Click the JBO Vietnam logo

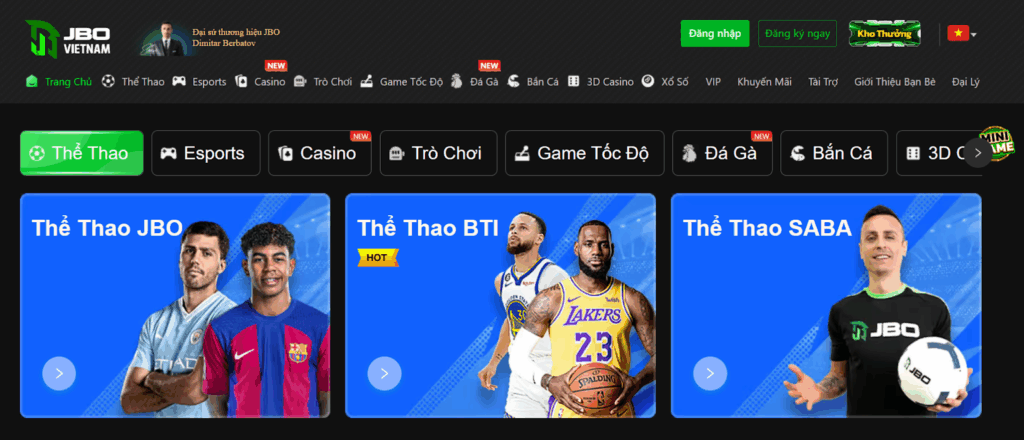click(x=68, y=39)
